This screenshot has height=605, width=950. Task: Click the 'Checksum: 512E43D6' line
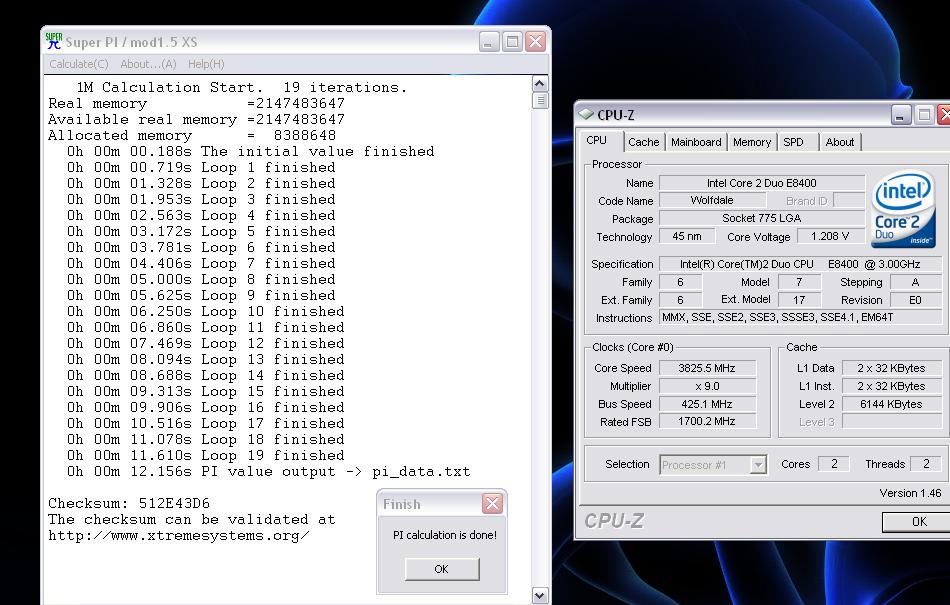click(129, 503)
